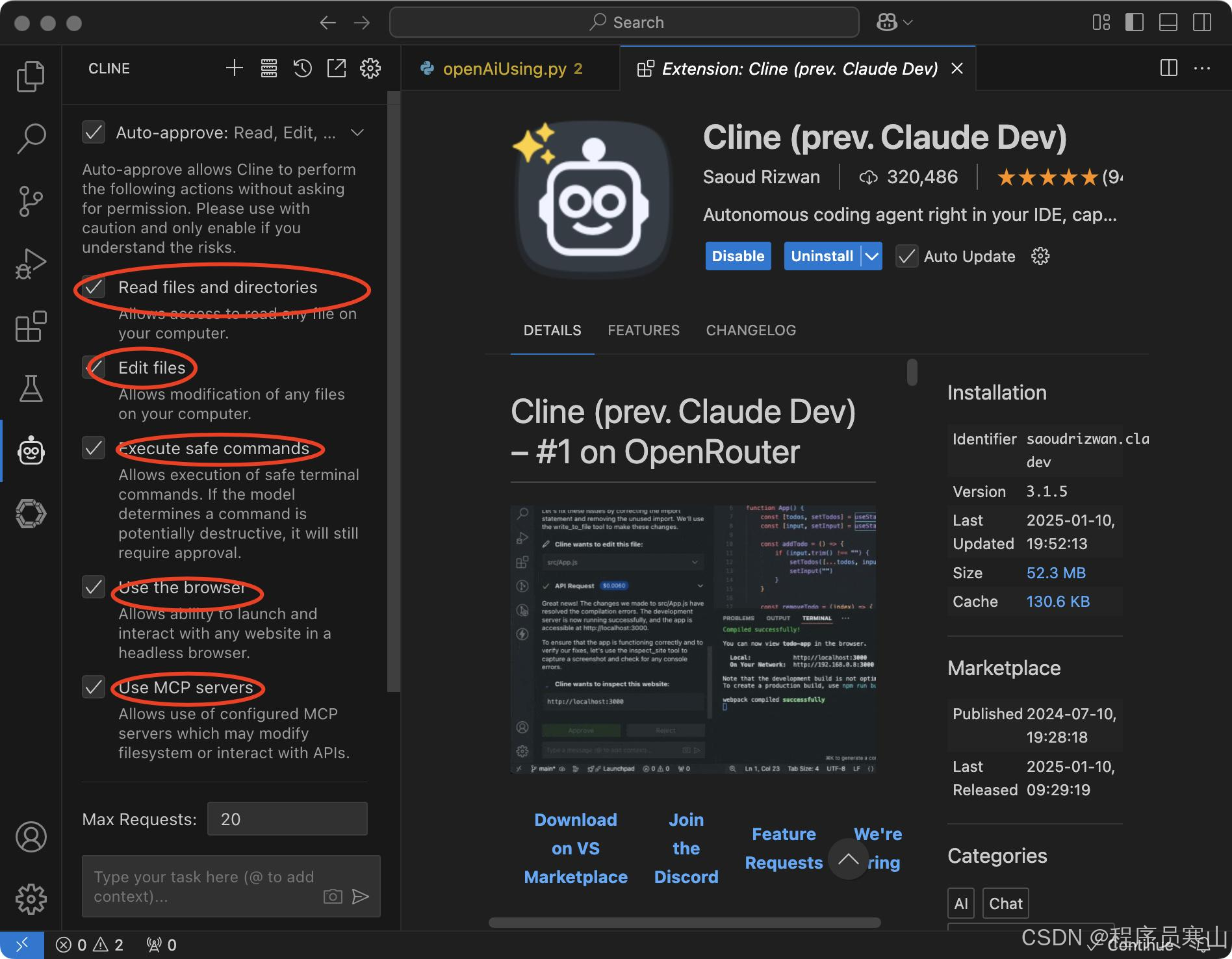Toggle Use the browser checkbox

[94, 587]
